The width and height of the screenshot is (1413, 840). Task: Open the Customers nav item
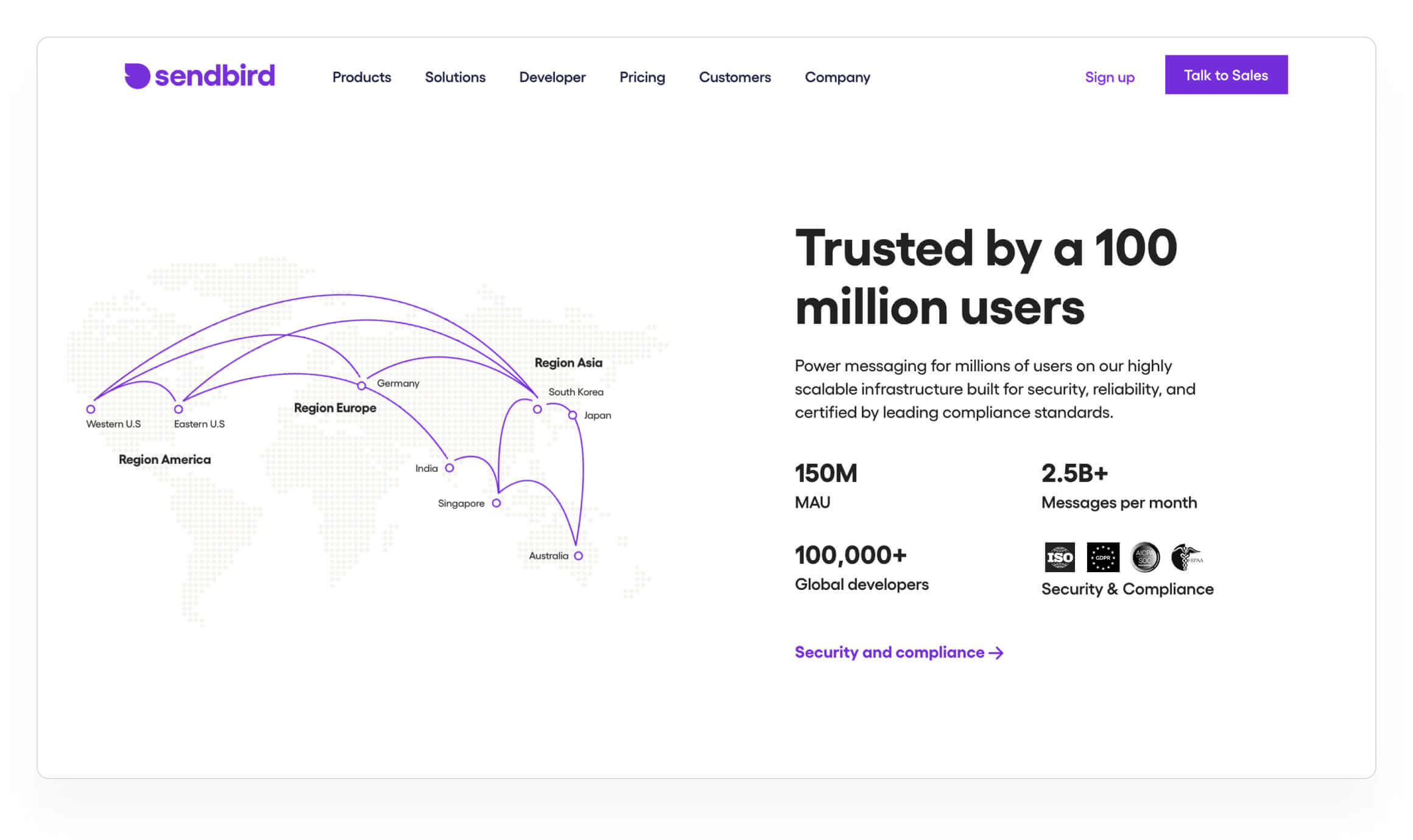click(x=735, y=77)
